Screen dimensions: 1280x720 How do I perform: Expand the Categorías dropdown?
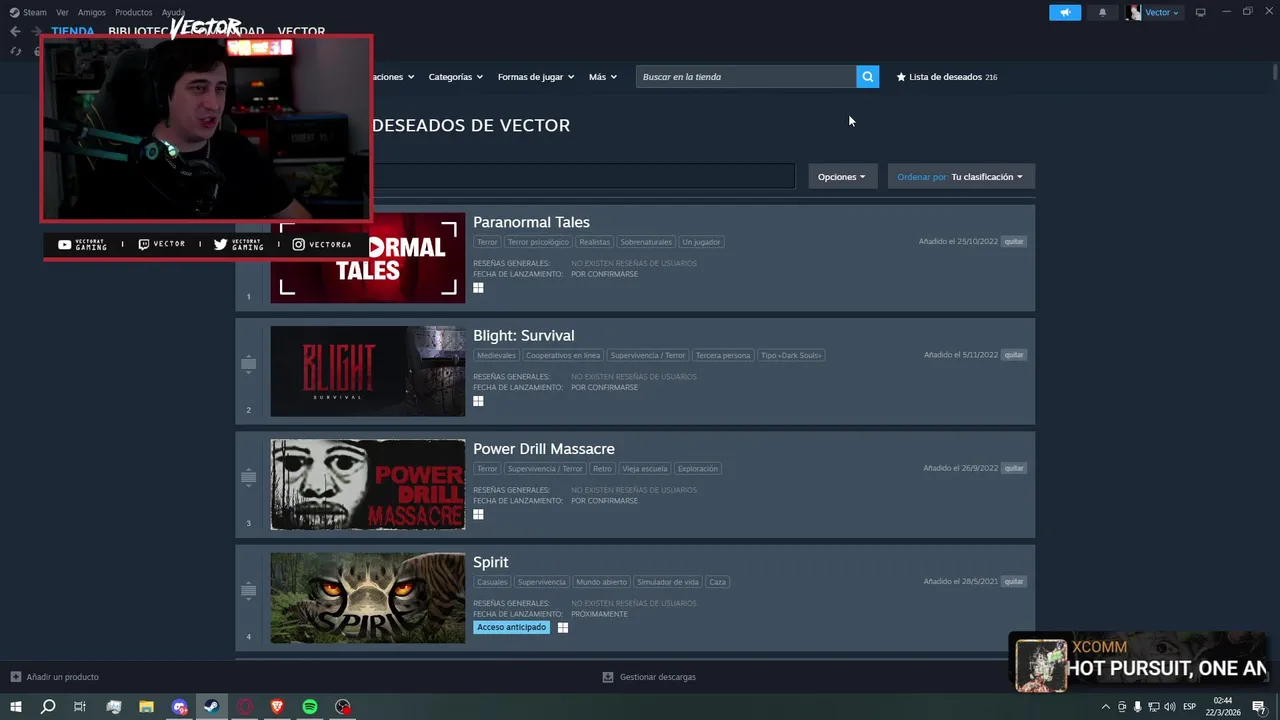tap(455, 77)
